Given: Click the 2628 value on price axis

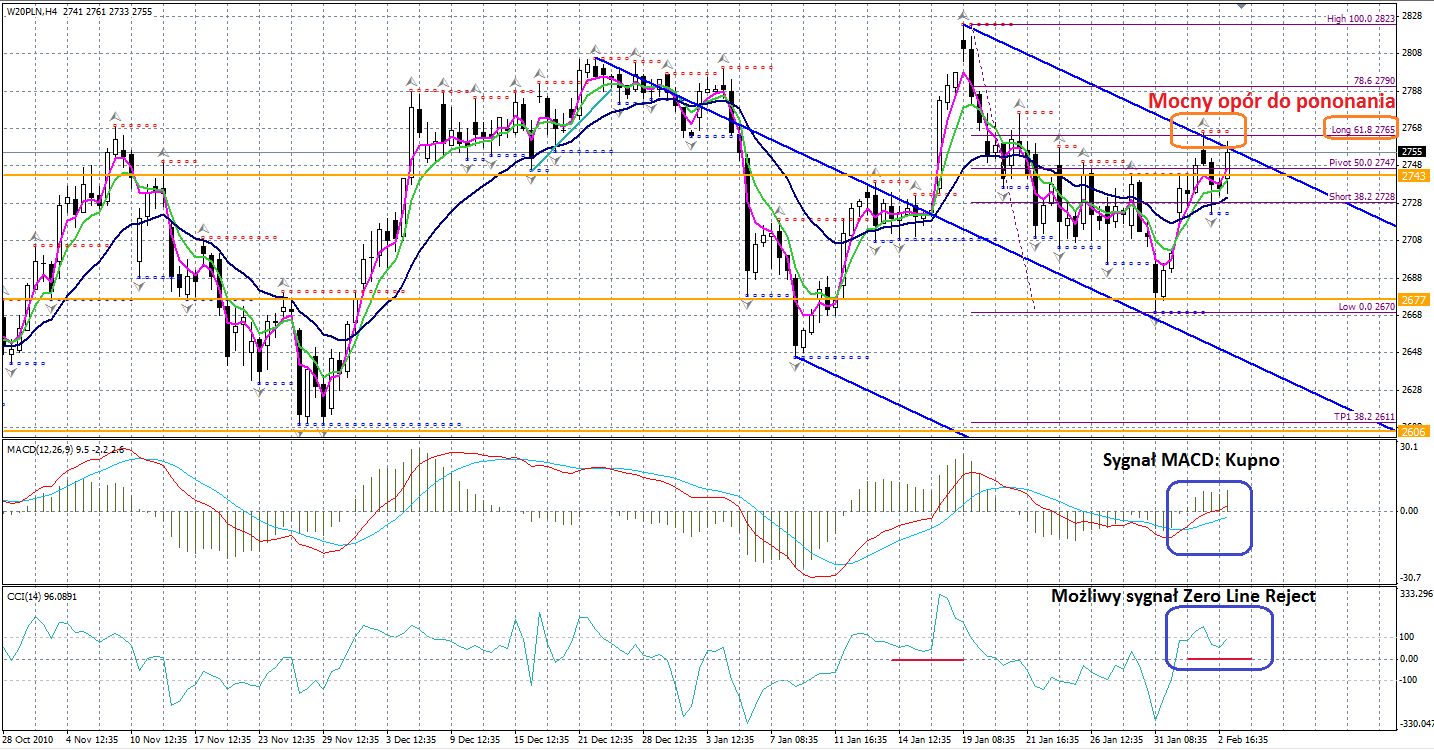Looking at the screenshot, I should (1412, 389).
